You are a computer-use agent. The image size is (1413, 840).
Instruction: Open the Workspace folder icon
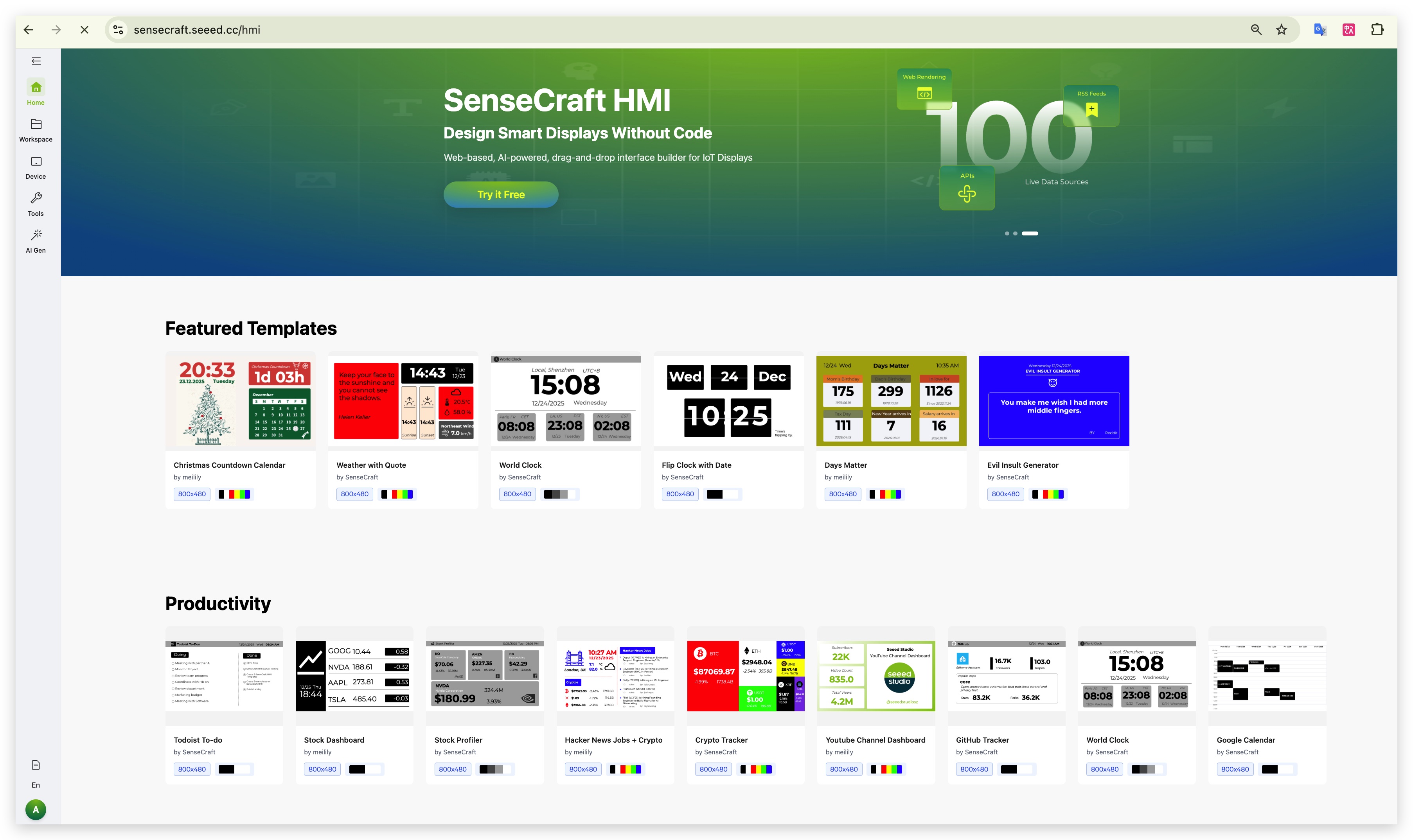click(x=36, y=124)
